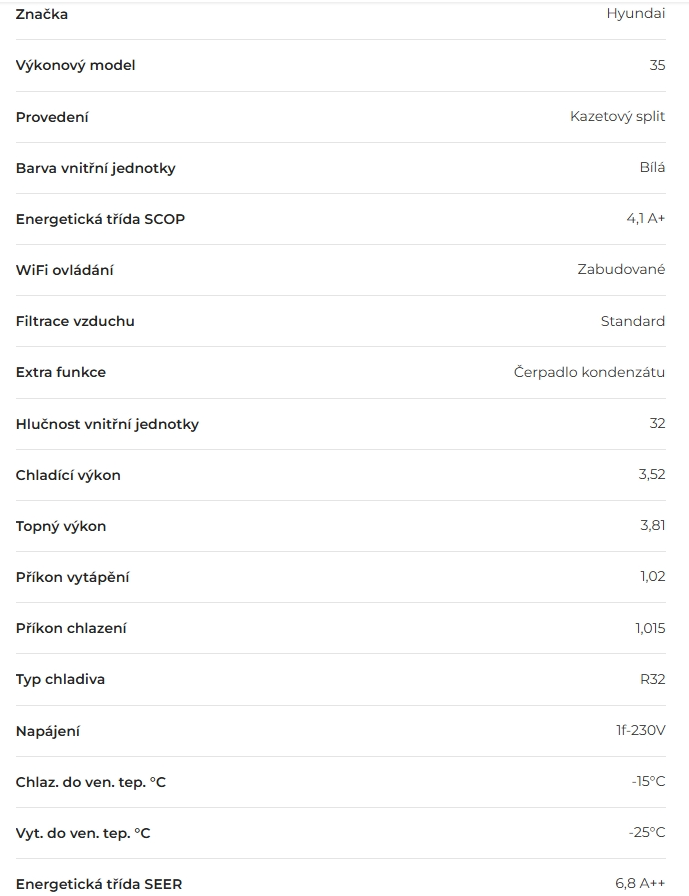Click the Vyt. do ven. tep. label
Image resolution: width=689 pixels, height=896 pixels.
click(83, 833)
